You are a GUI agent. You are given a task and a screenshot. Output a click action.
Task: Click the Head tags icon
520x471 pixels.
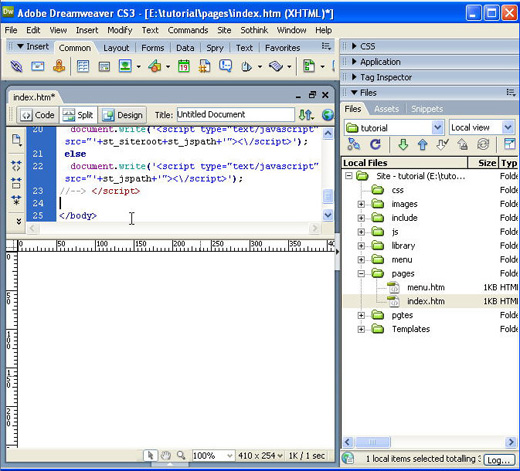[247, 67]
